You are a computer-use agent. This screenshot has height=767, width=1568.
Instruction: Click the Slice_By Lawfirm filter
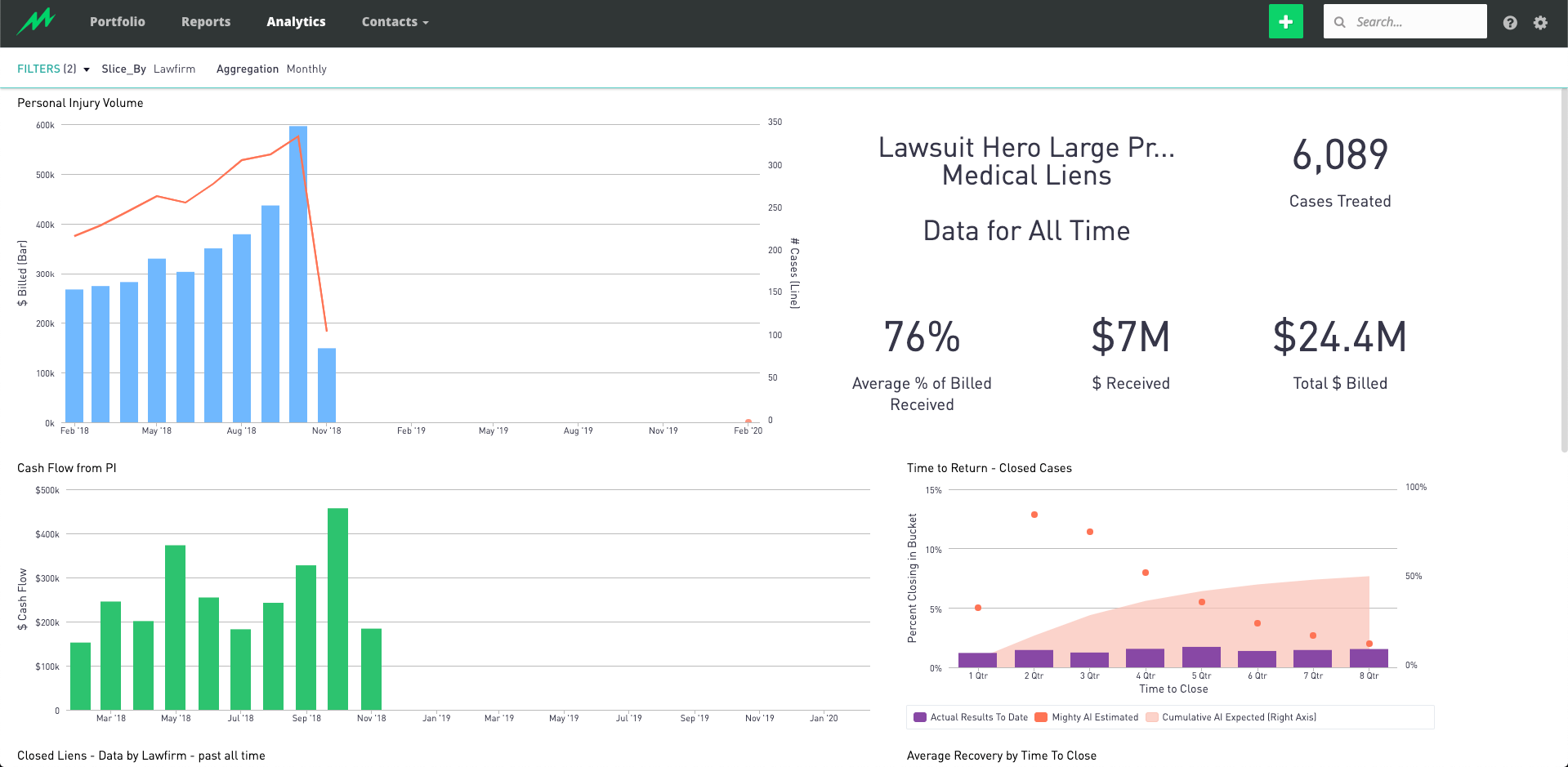pyautogui.click(x=149, y=69)
